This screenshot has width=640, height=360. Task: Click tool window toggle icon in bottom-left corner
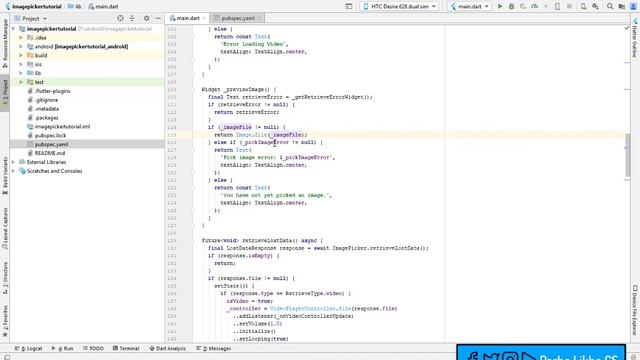point(7,357)
